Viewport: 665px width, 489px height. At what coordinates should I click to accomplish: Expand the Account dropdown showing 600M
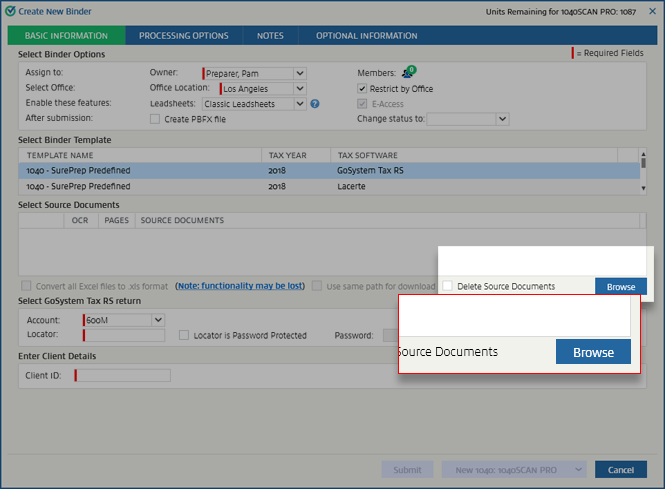[x=157, y=320]
